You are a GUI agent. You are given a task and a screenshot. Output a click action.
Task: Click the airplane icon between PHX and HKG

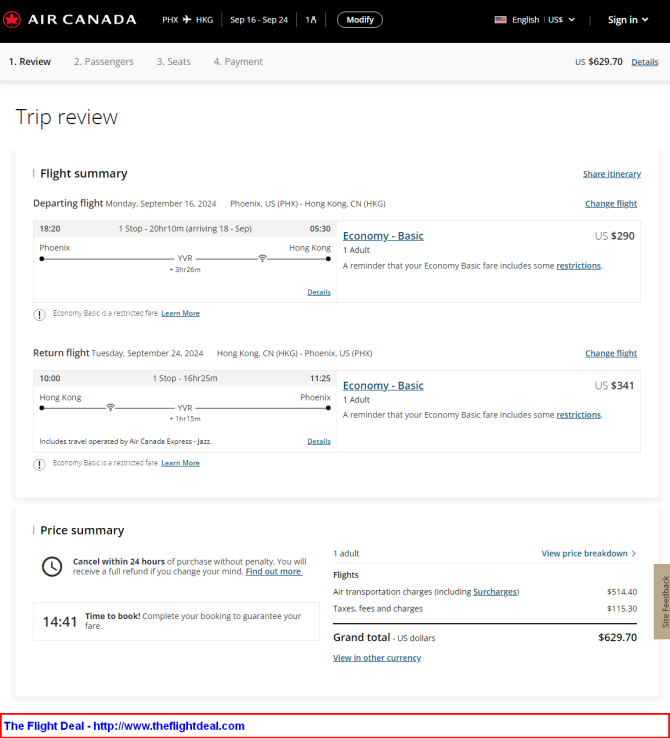tap(187, 20)
